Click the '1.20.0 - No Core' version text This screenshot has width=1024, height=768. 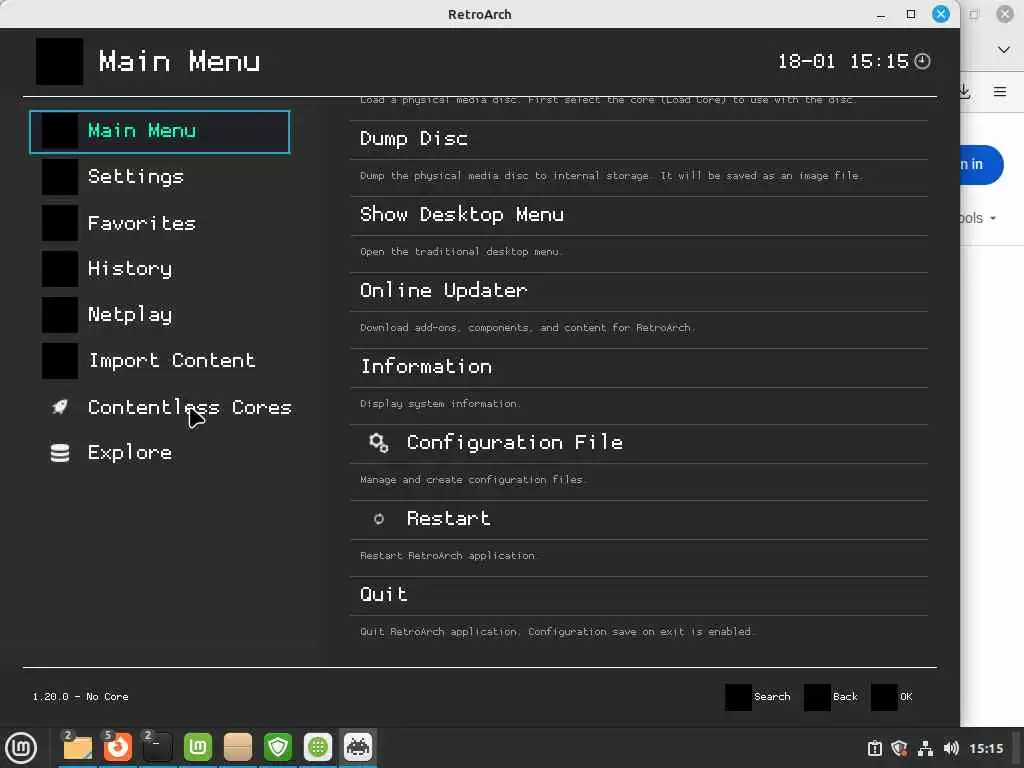pos(80,697)
